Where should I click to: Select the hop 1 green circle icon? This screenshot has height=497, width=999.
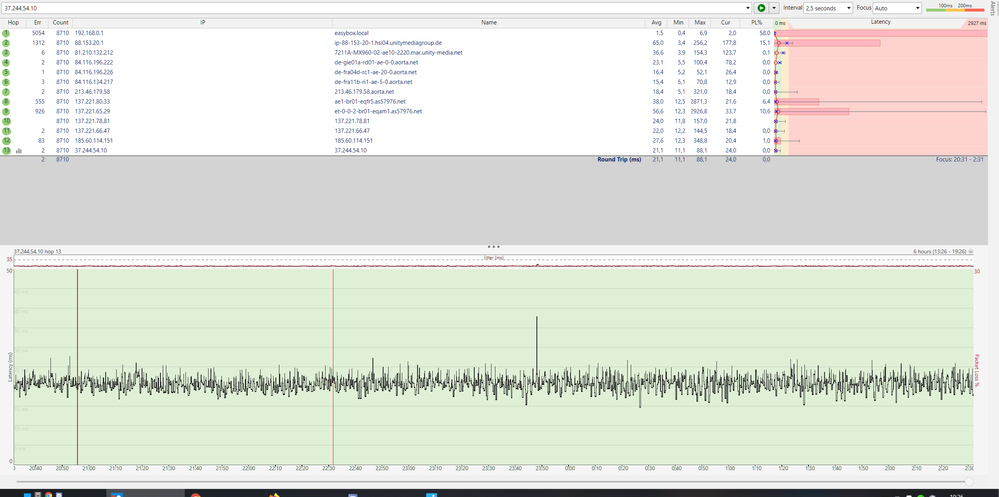coord(5,33)
